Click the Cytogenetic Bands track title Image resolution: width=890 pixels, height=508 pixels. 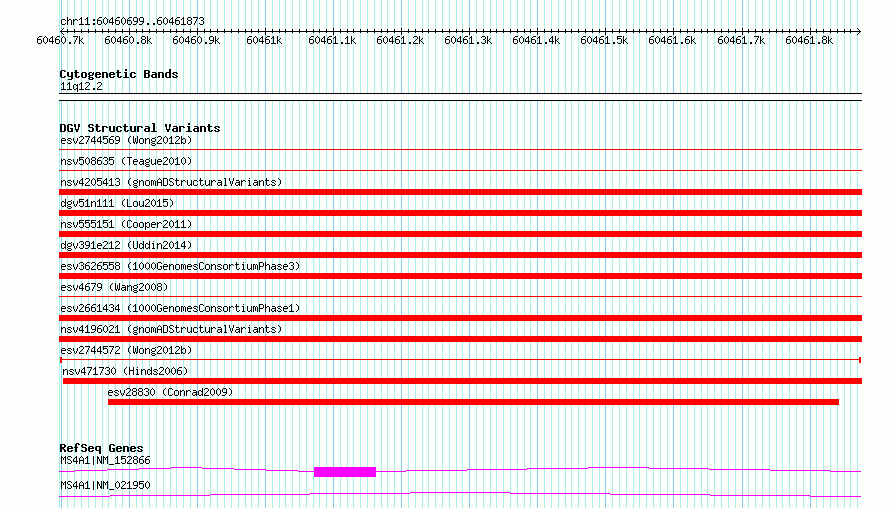[x=119, y=74]
